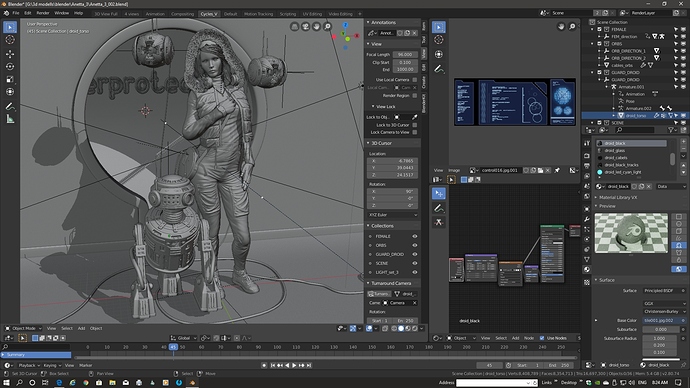Open File Explorer from the taskbar

click(x=112, y=383)
